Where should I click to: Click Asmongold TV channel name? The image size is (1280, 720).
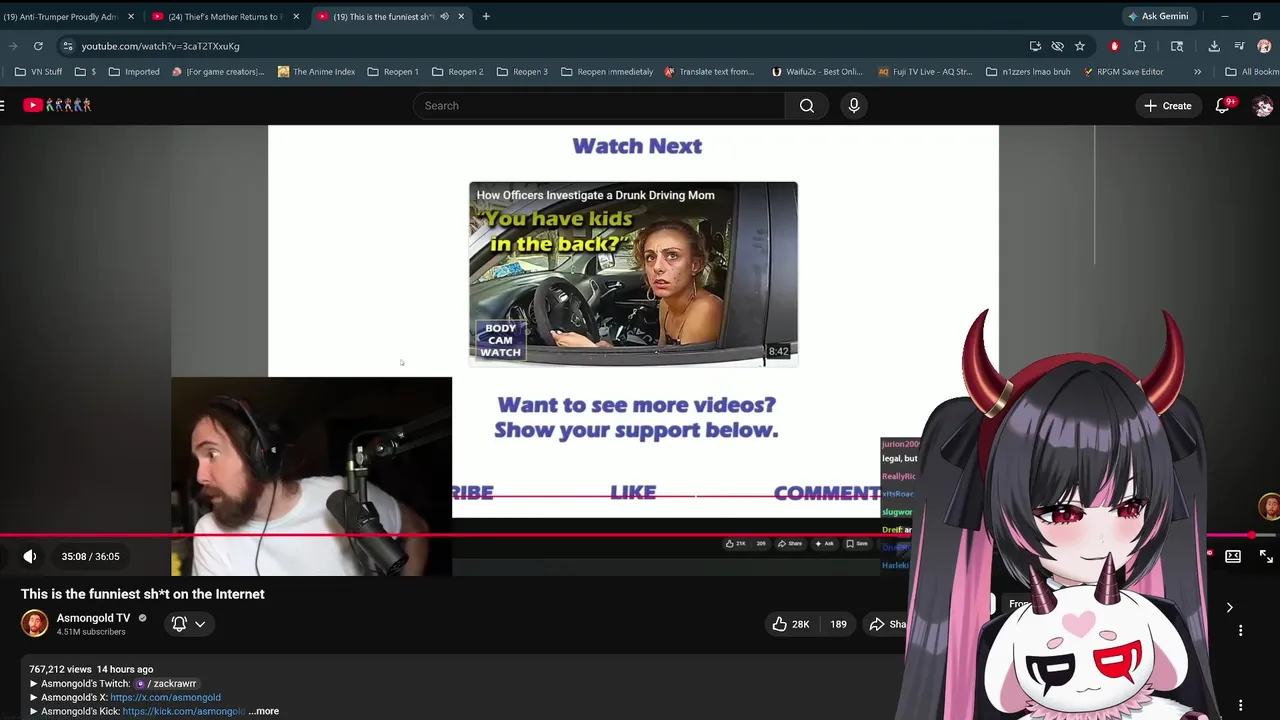pos(93,618)
